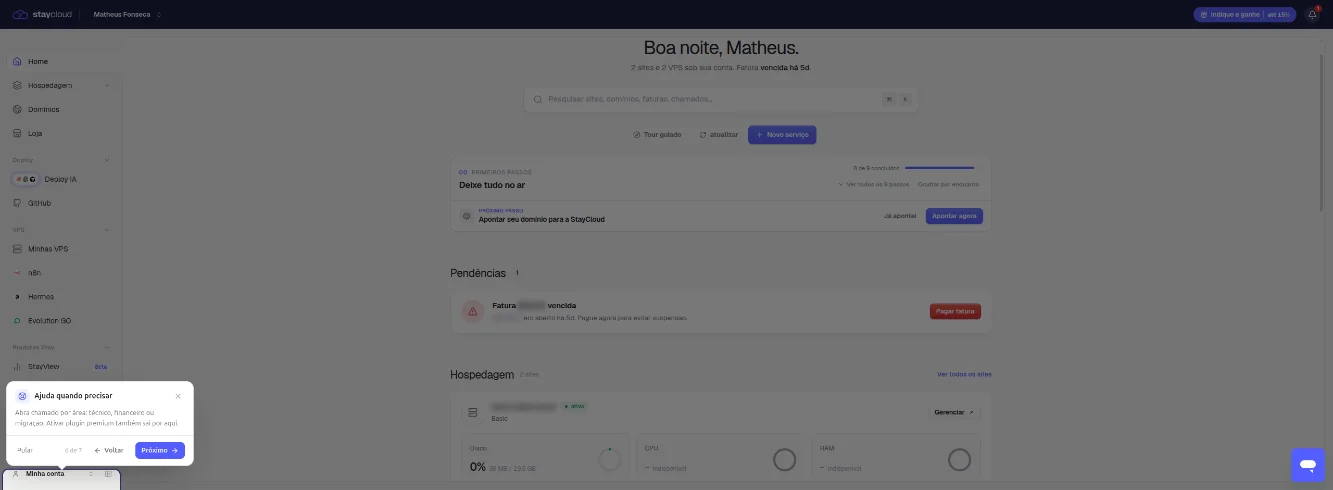Click the Evolution GO icon
The height and width of the screenshot is (490, 1333).
(x=17, y=321)
